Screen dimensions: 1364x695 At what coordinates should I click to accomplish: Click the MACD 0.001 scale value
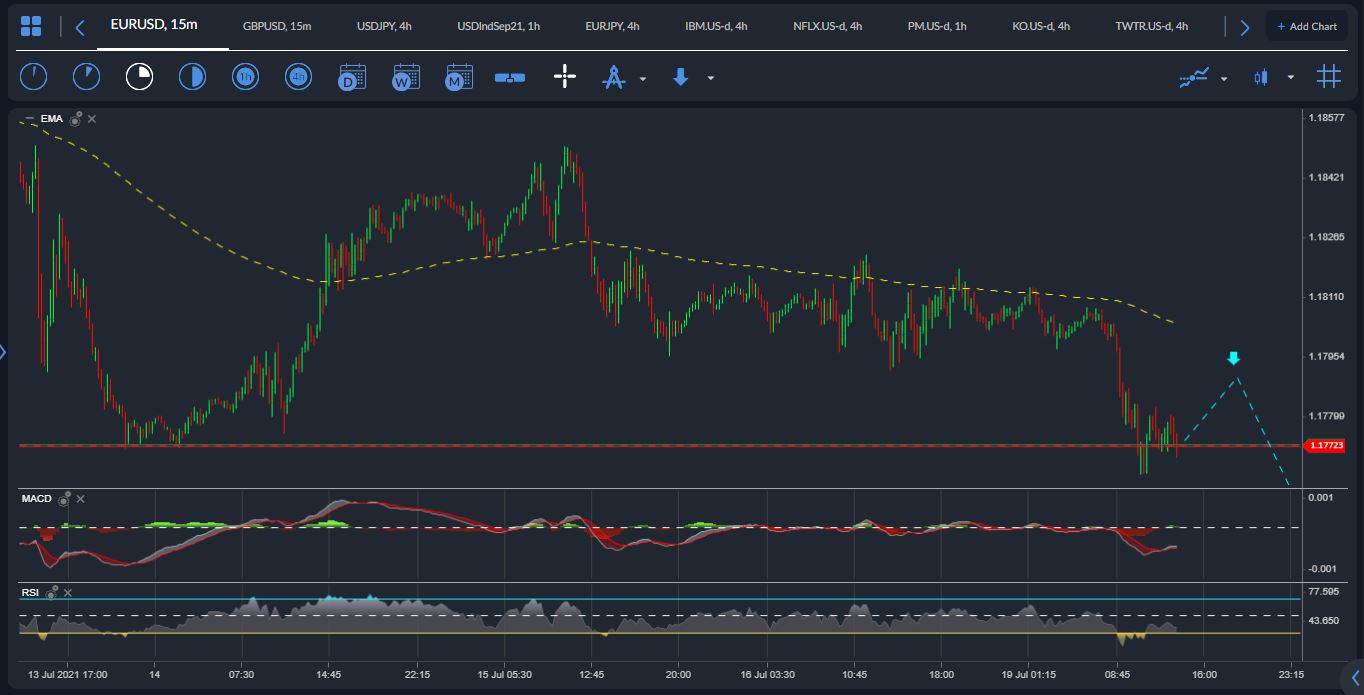[x=1319, y=497]
